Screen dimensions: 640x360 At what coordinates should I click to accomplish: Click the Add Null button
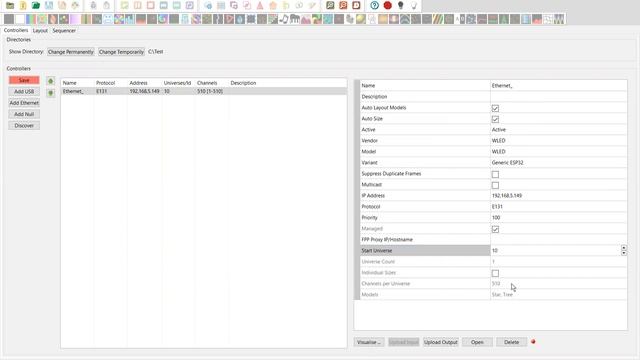click(24, 114)
